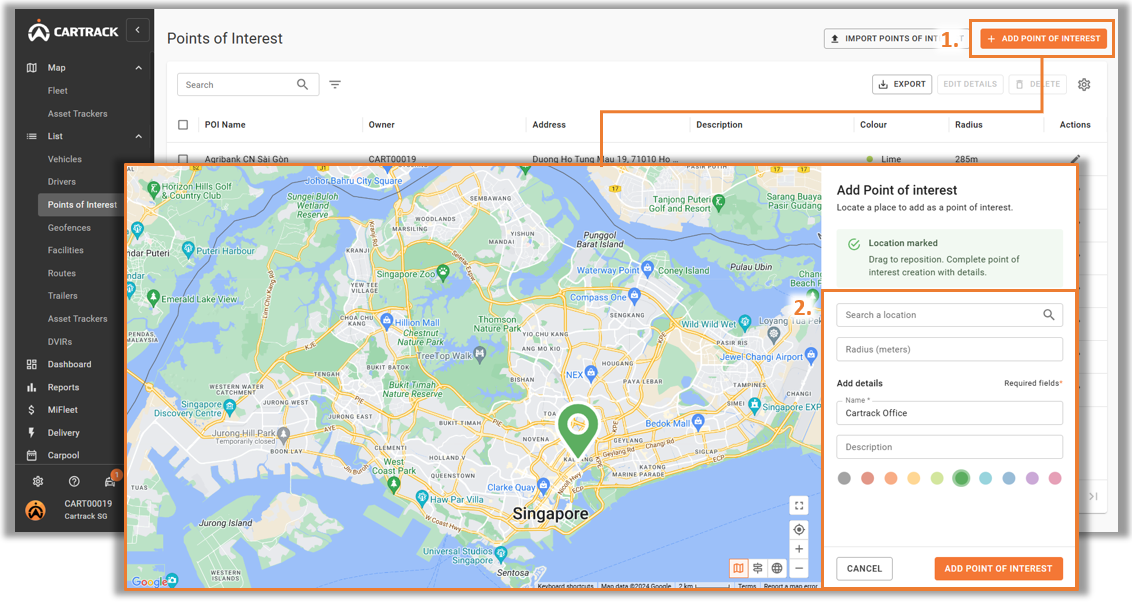
Task: Pick the pink colour swatch
Action: pos(1055,478)
